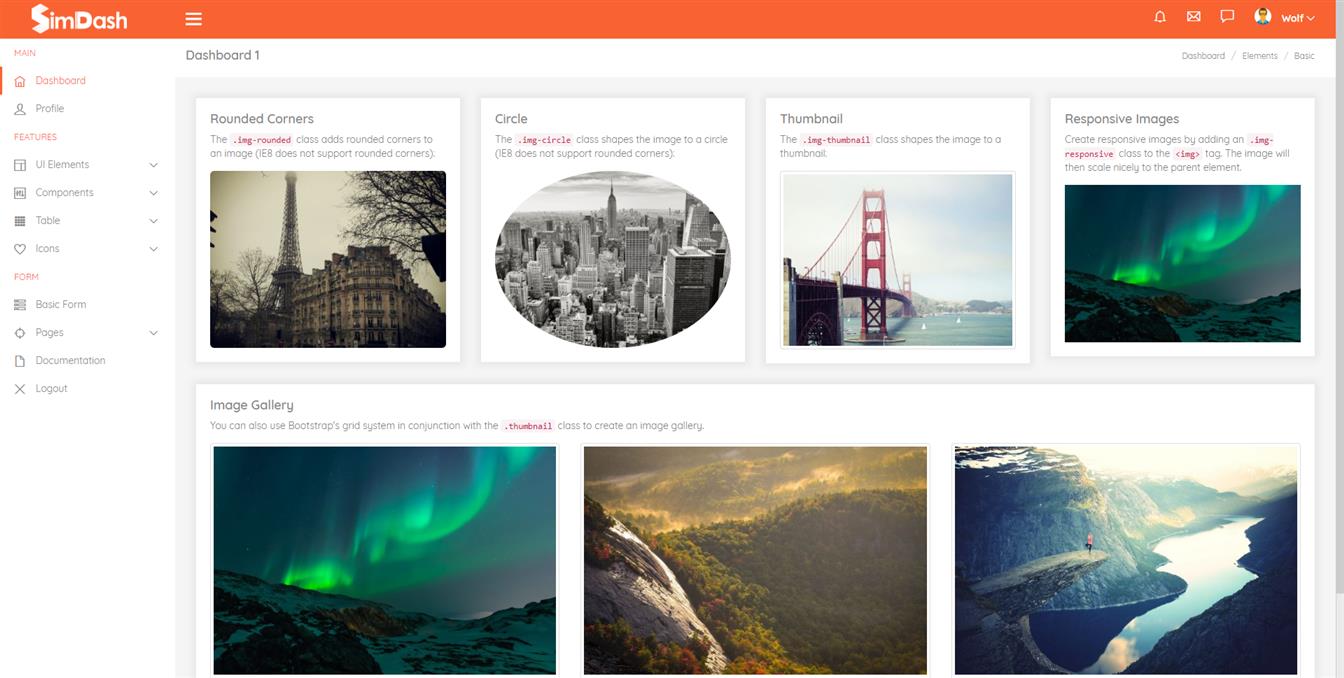1344x678 pixels.
Task: Open the mail envelope icon
Action: point(1193,17)
